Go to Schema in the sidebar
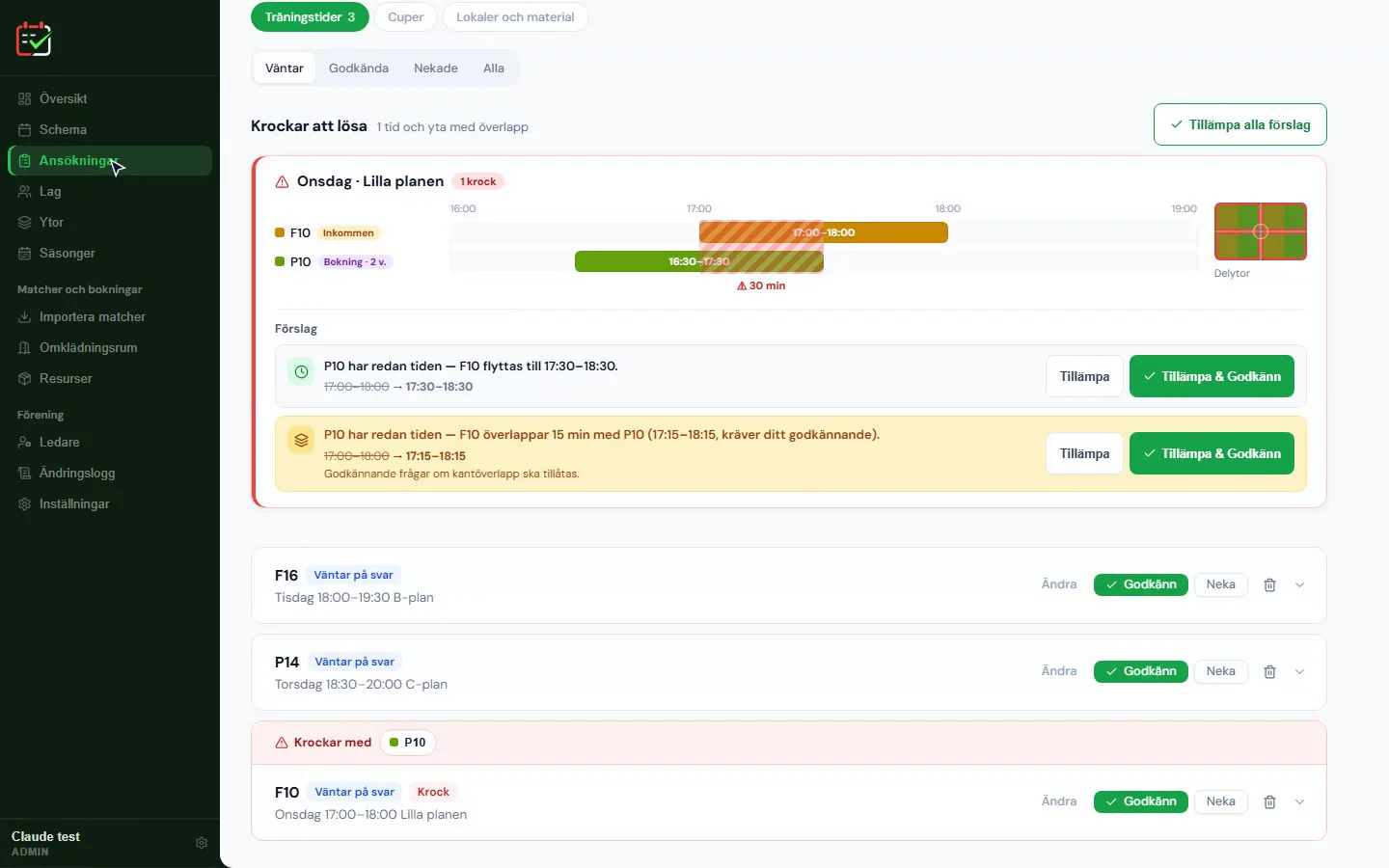The image size is (1389, 868). coord(110,129)
